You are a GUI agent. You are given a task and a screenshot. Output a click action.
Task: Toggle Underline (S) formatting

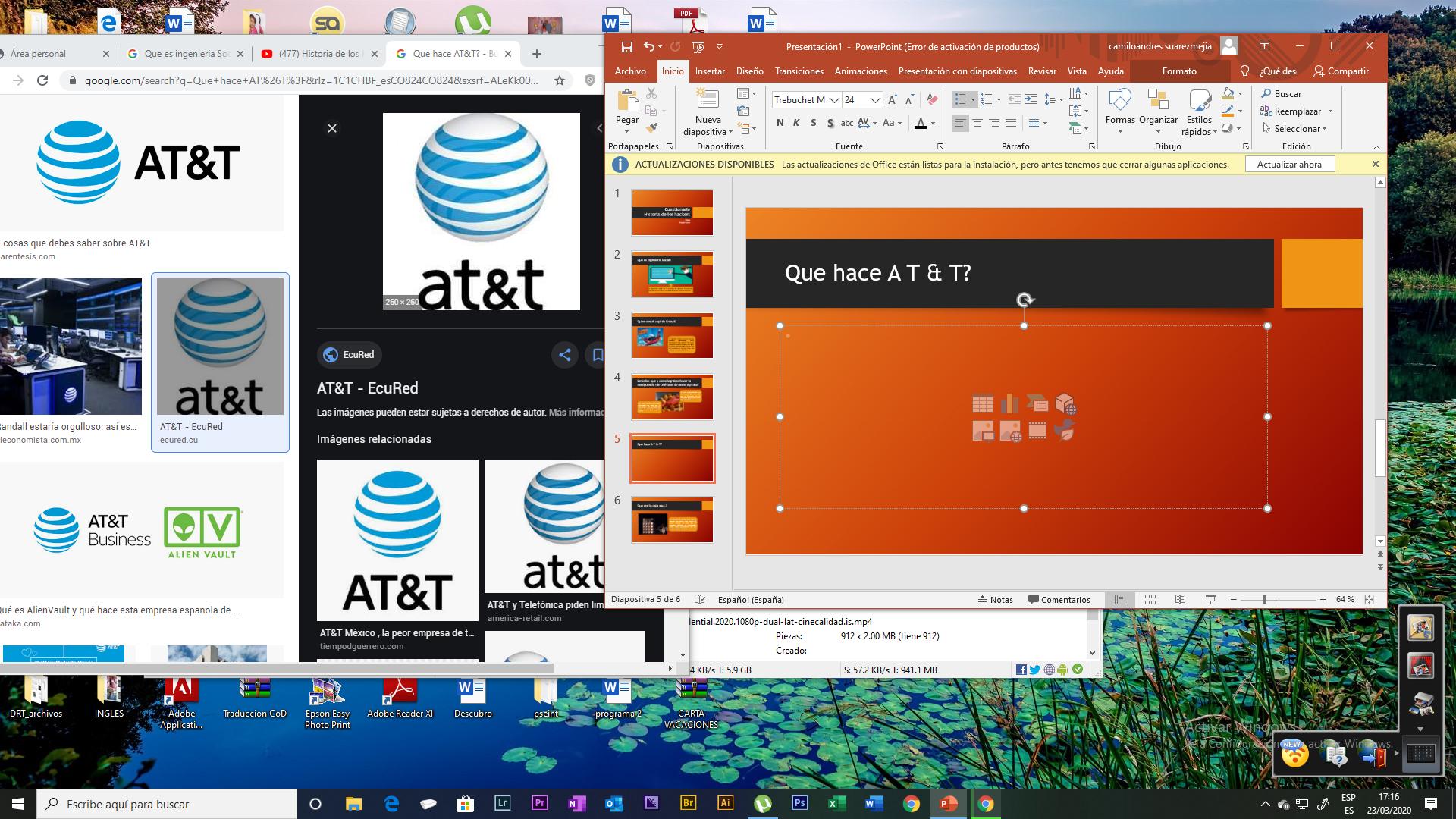click(813, 123)
